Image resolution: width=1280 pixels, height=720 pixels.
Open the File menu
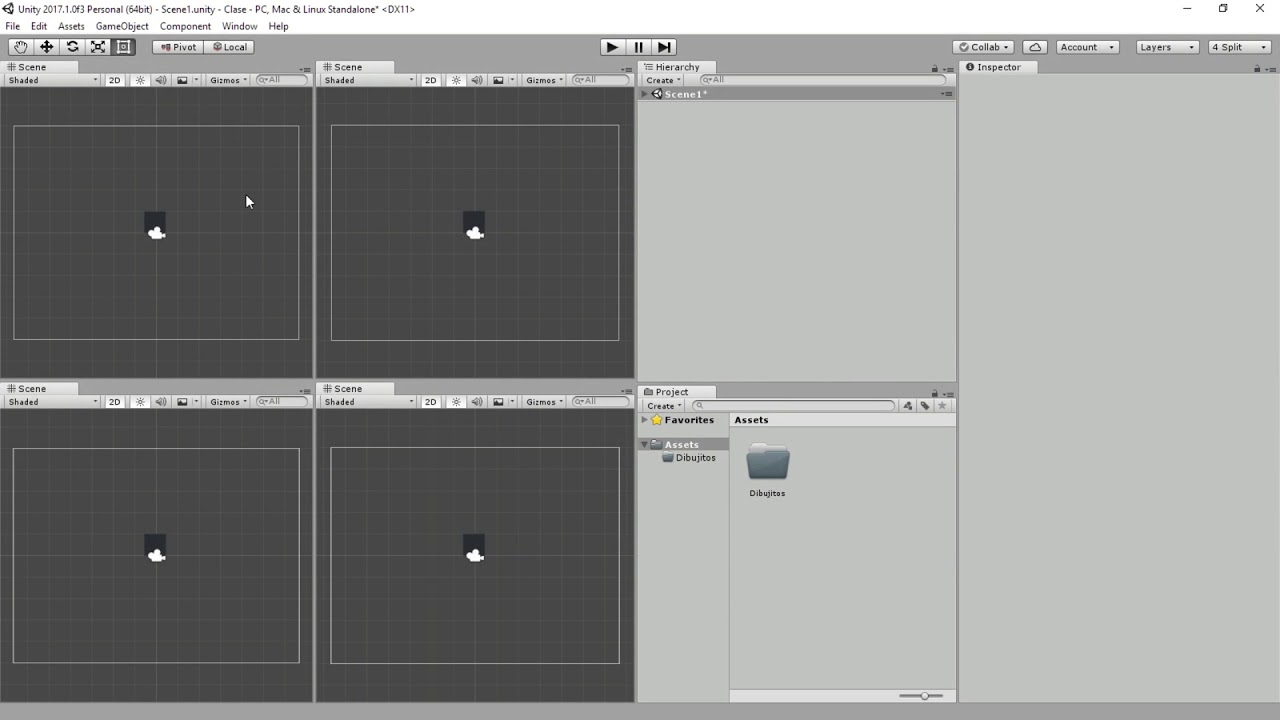click(13, 26)
